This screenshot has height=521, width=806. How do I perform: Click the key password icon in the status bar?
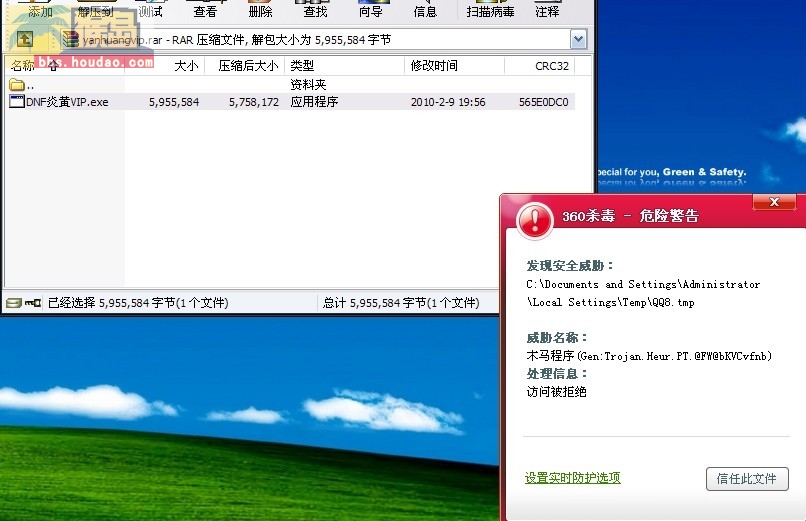click(33, 303)
